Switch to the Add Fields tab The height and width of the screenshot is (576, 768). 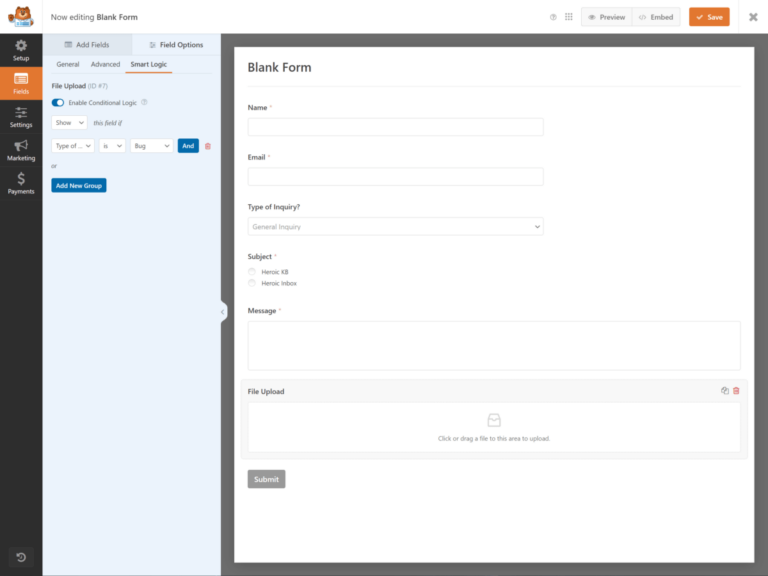(x=87, y=45)
